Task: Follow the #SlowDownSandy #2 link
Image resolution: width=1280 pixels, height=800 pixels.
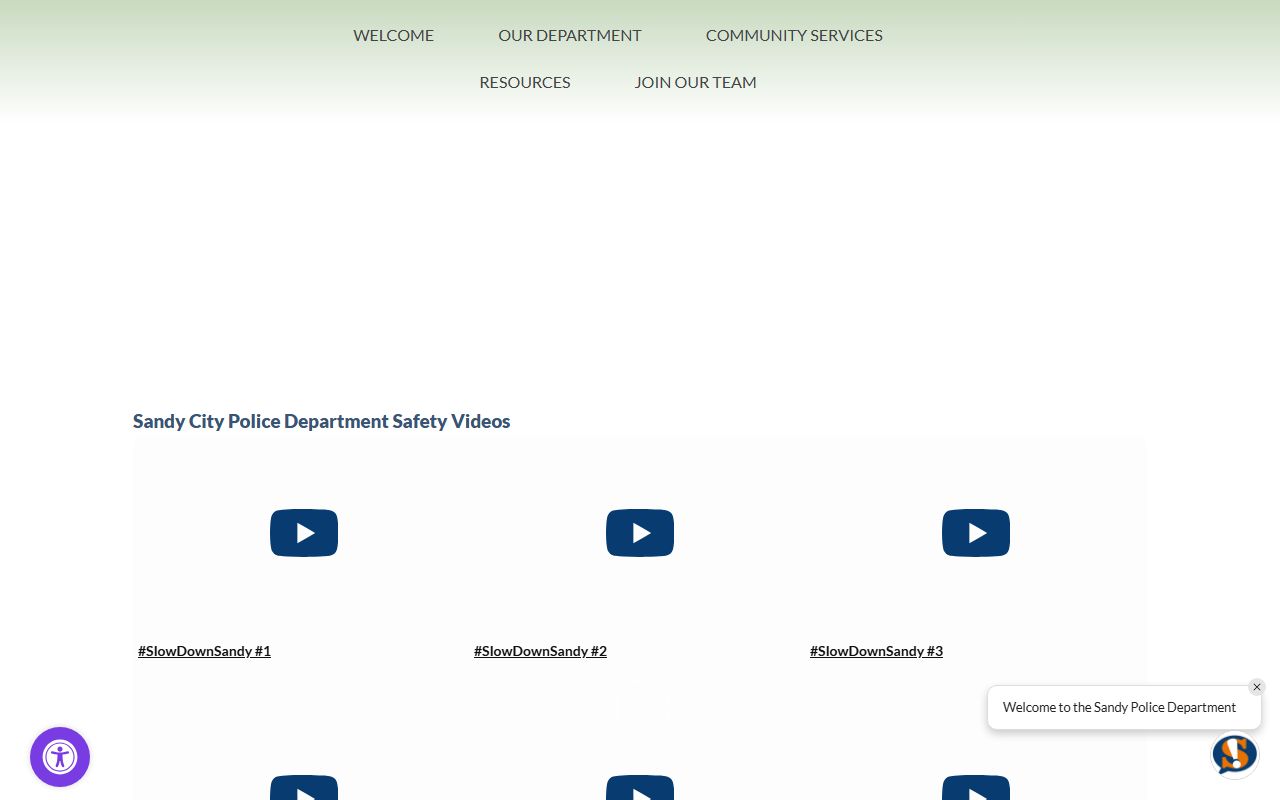Action: 540,651
